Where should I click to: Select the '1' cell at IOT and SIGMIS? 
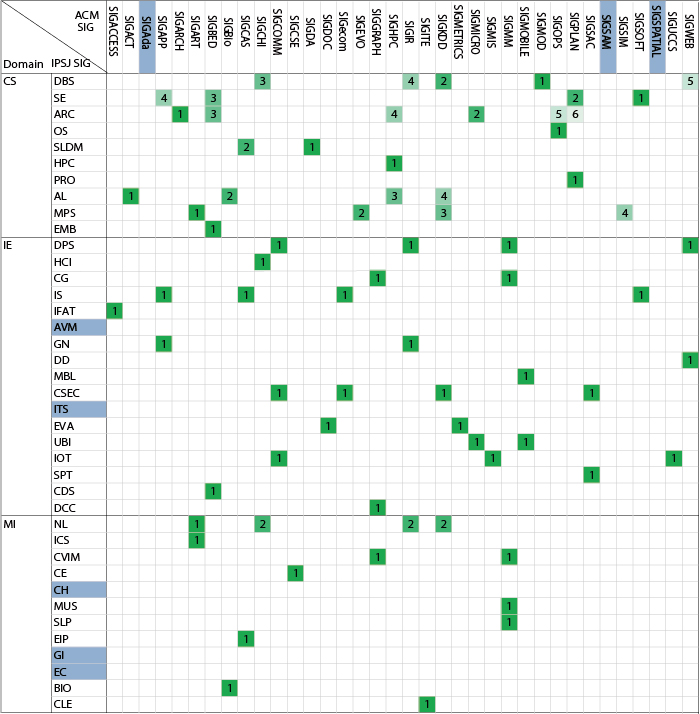pos(493,458)
